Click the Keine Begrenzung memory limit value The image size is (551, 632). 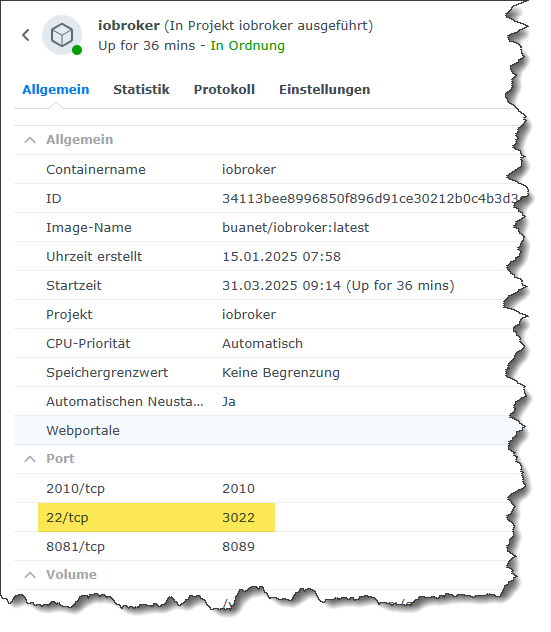(x=281, y=372)
